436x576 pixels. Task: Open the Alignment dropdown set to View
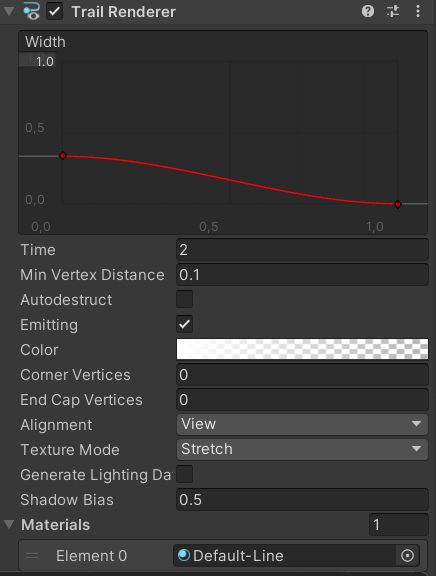[x=302, y=424]
